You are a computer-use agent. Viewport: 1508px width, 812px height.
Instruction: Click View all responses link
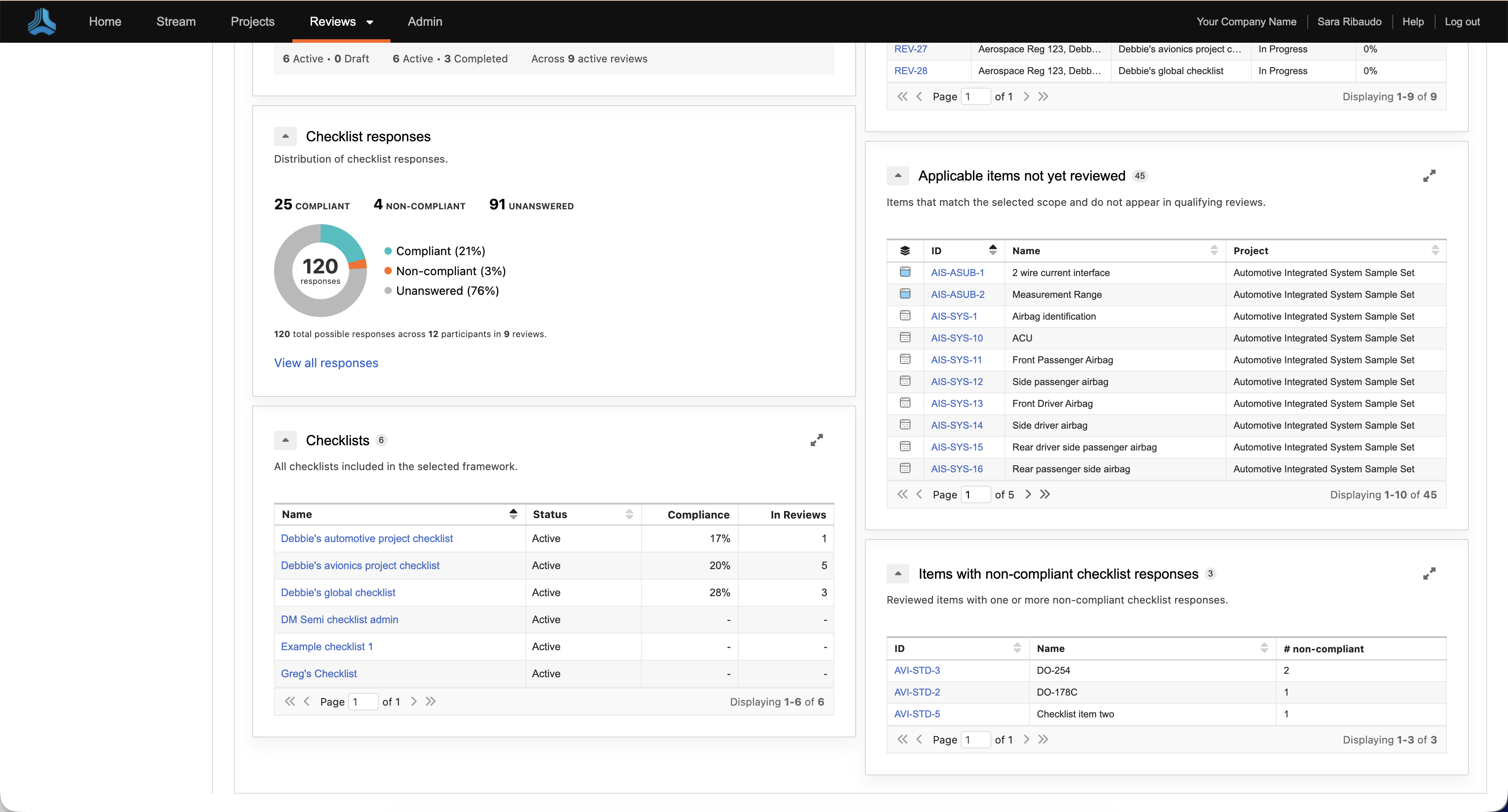pos(326,363)
